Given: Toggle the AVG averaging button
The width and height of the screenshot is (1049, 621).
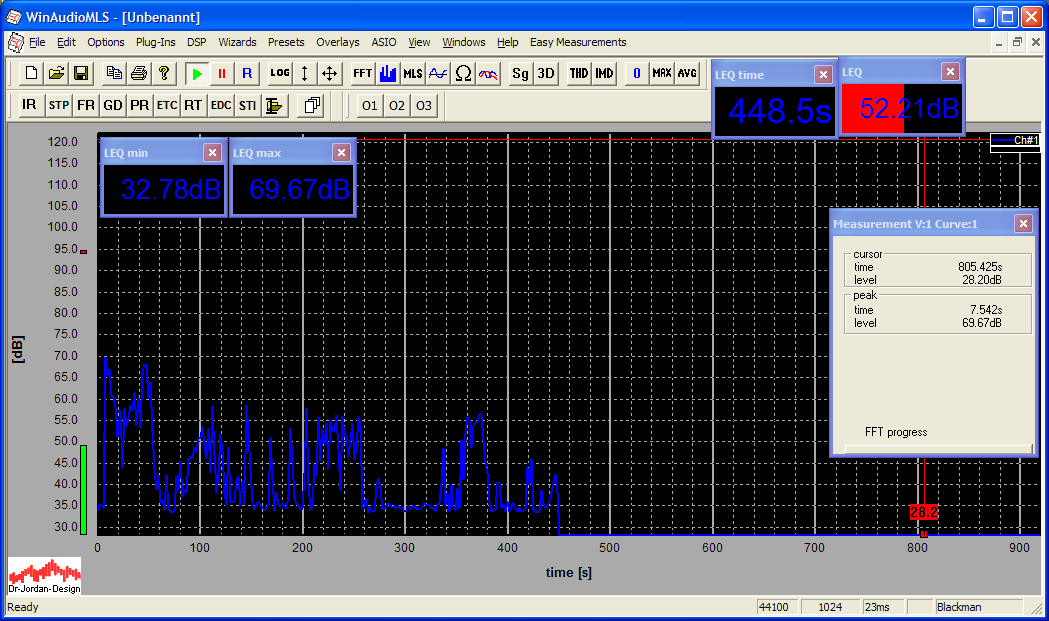Looking at the screenshot, I should pyautogui.click(x=687, y=74).
